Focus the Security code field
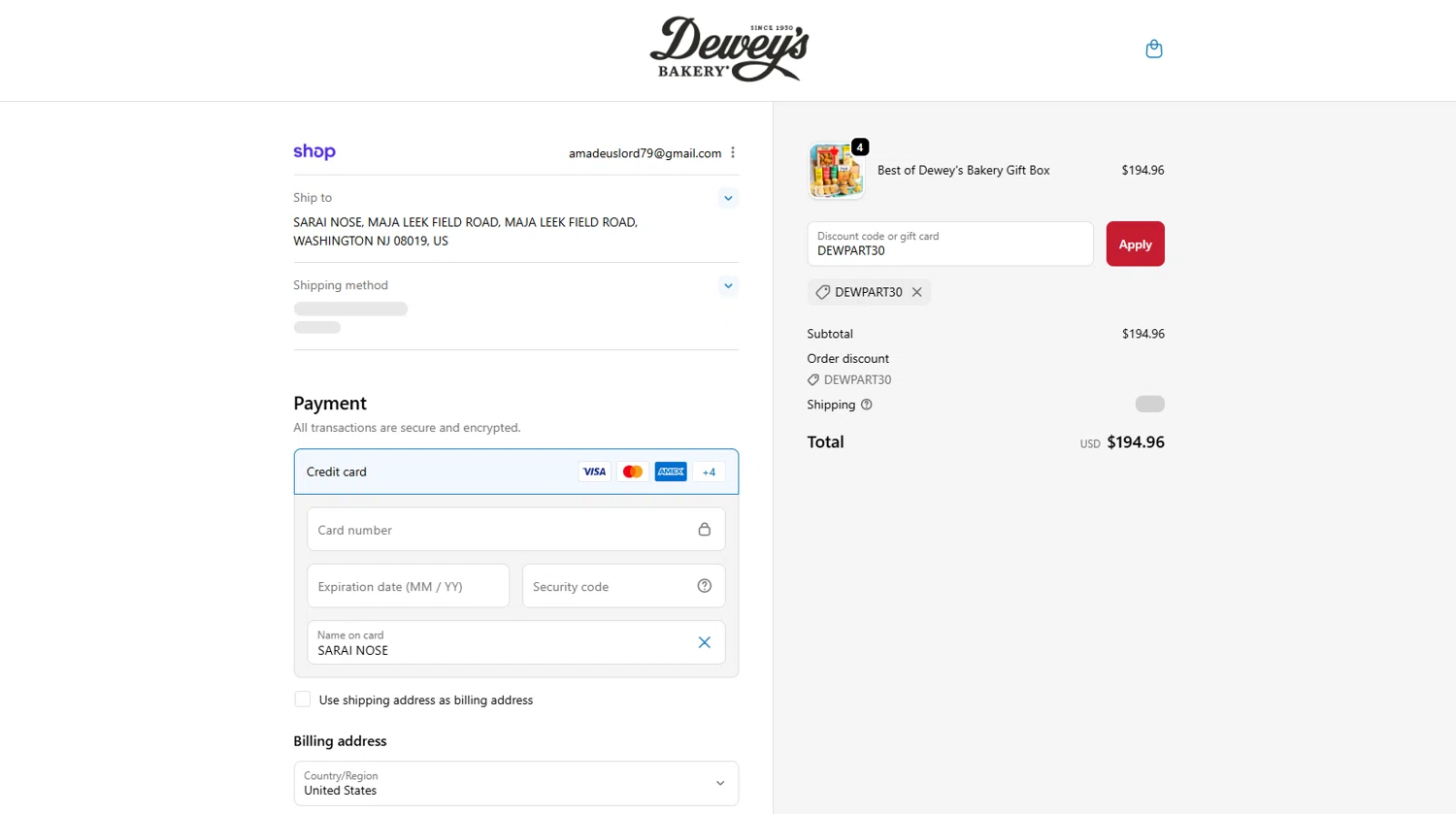Screen dimensions: 1456x814 click(x=624, y=586)
